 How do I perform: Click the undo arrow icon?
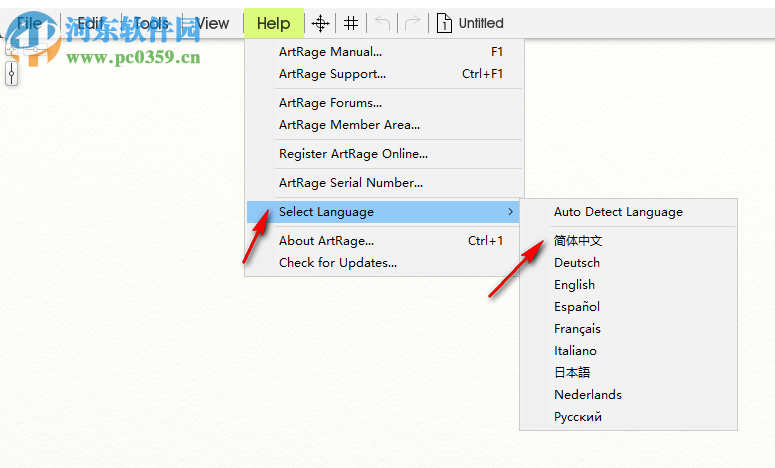[382, 23]
